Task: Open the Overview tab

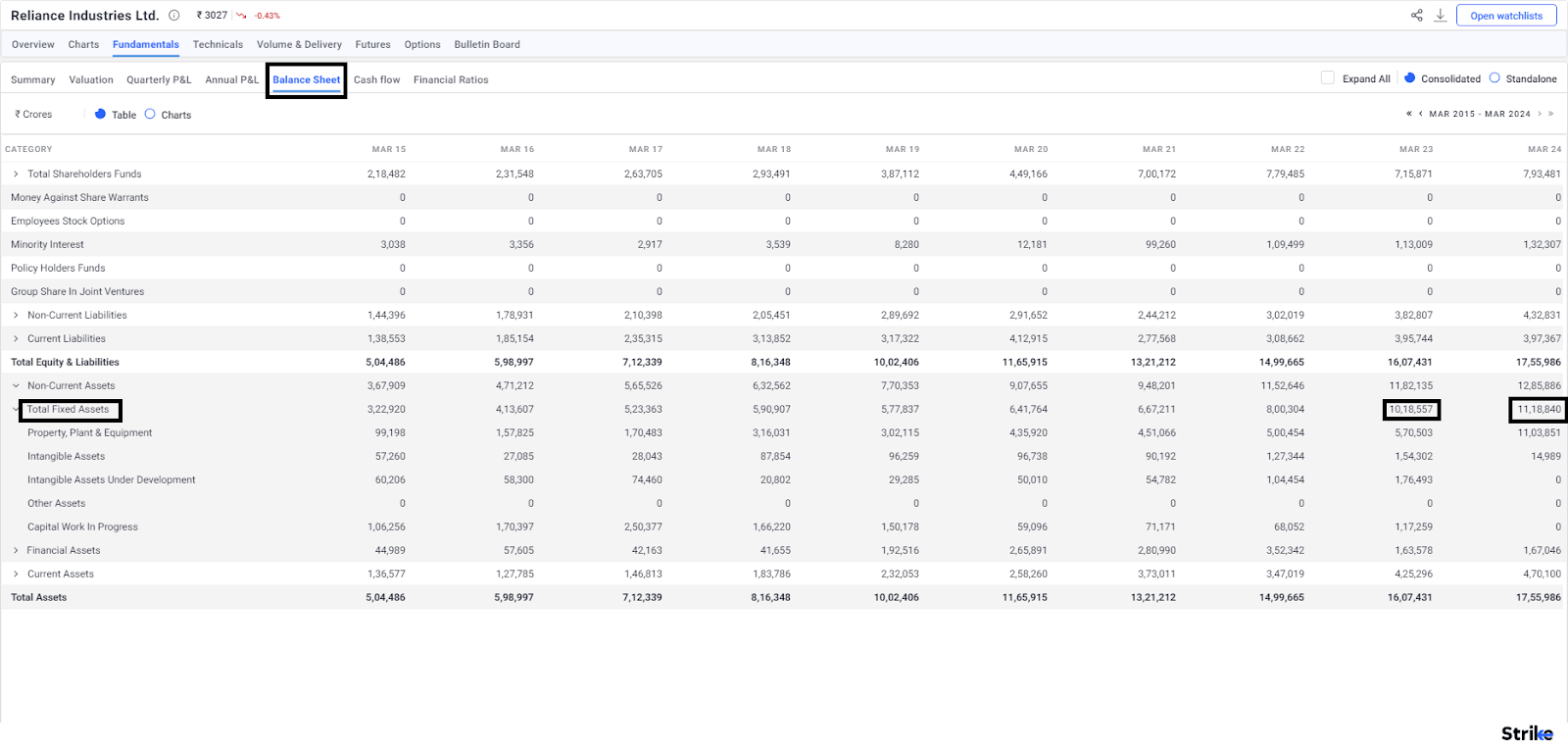Action: pyautogui.click(x=33, y=44)
